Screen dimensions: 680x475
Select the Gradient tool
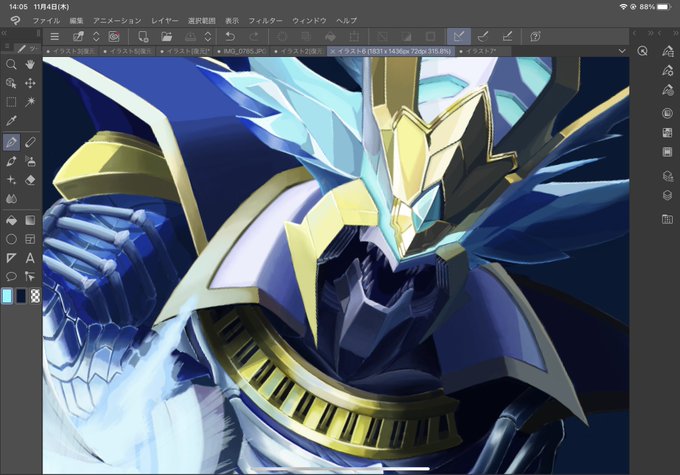30,220
